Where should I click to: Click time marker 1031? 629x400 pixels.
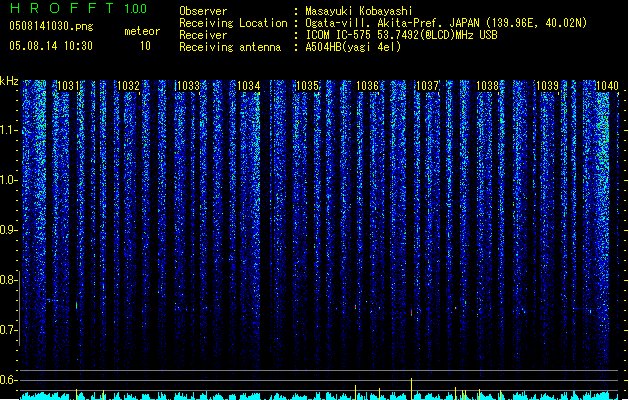pyautogui.click(x=68, y=86)
